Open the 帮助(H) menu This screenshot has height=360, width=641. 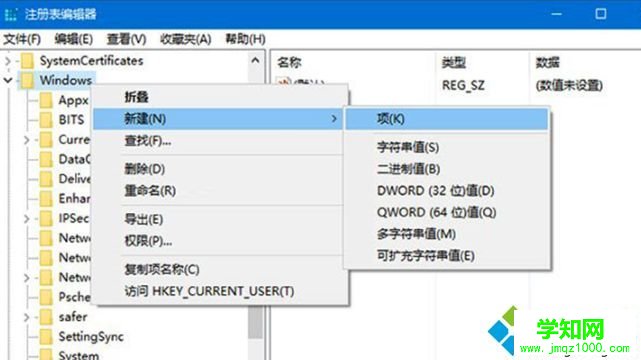point(245,39)
